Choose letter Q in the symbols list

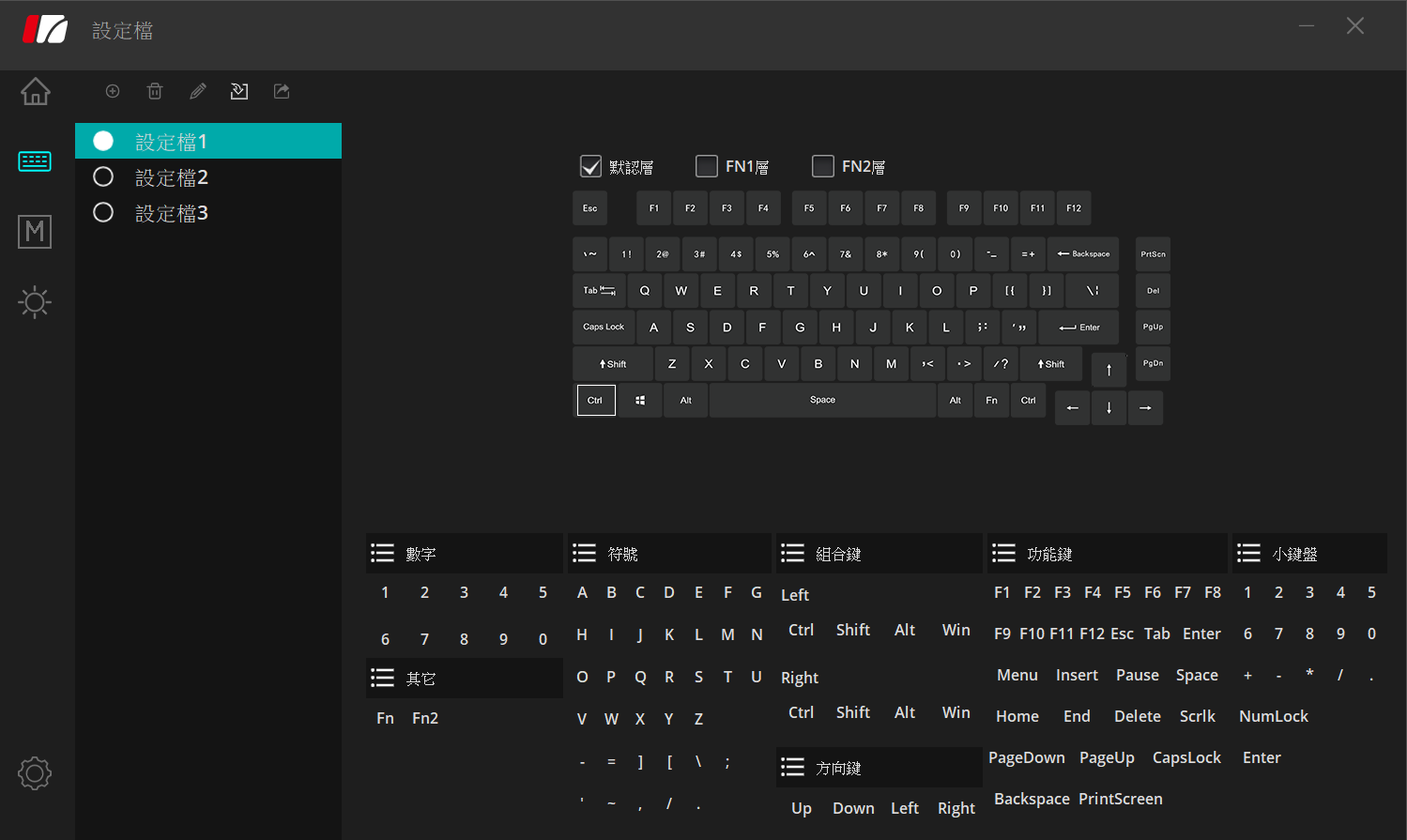coord(640,677)
